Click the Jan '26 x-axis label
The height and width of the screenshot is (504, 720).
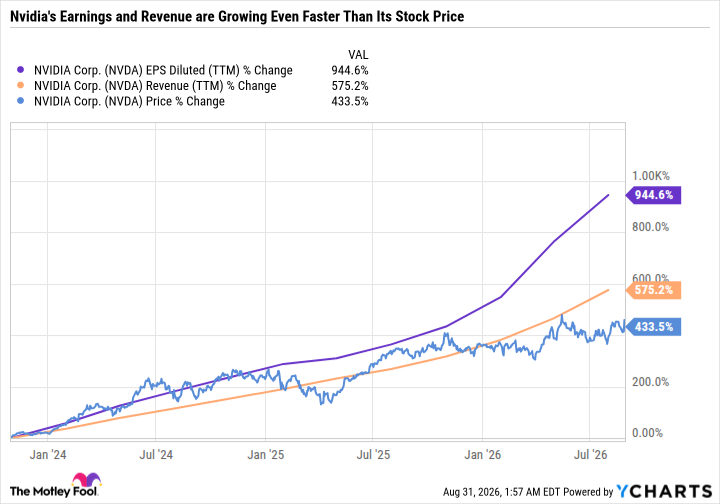point(483,455)
